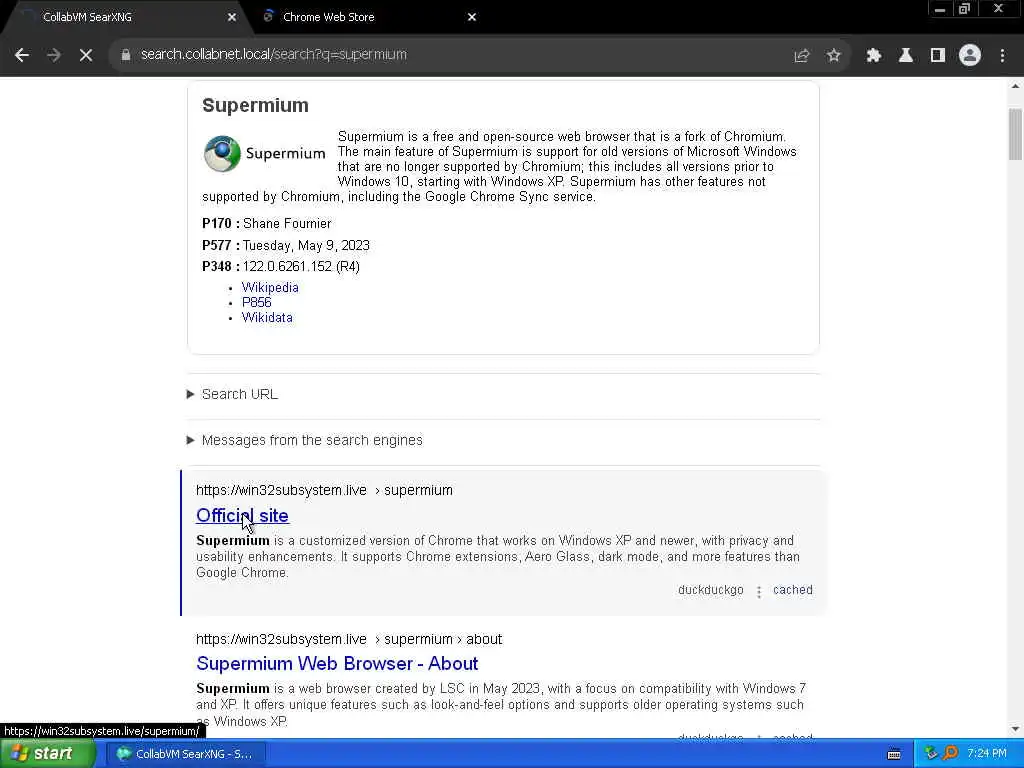1024x768 pixels.
Task: Click the orange magnifier tray icon
Action: coord(950,754)
